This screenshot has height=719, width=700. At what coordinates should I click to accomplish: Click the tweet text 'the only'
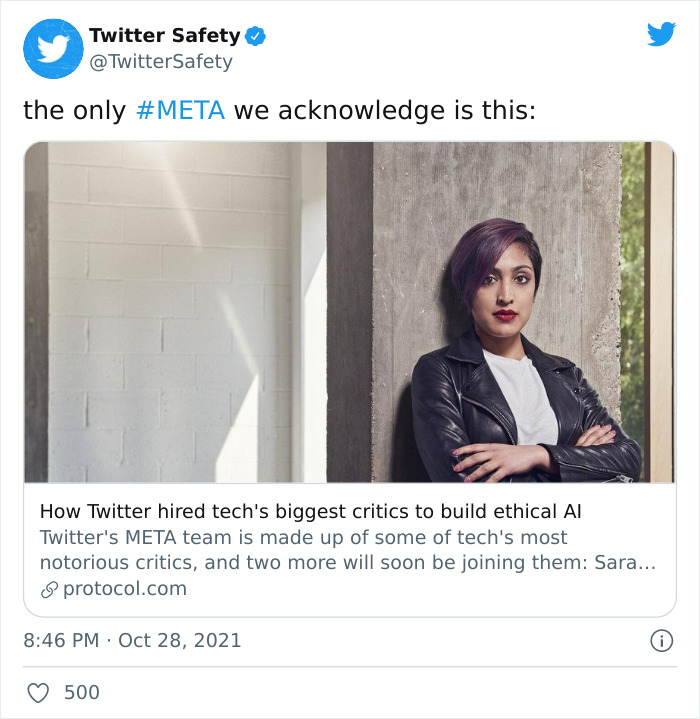[x=74, y=110]
